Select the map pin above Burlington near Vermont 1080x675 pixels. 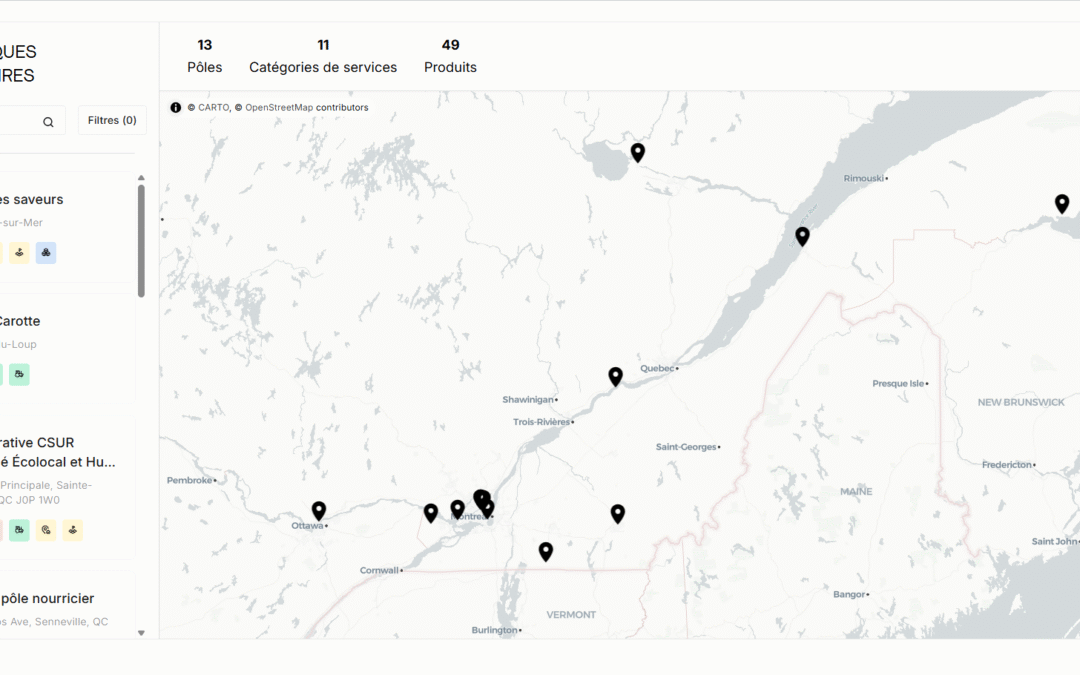[545, 551]
